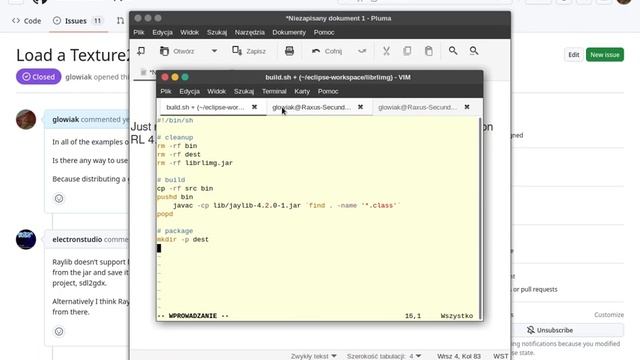Image resolution: width=640 pixels, height=360 pixels.
Task: Add reaction emoji to electronstudio's comment
Action: pos(59,331)
